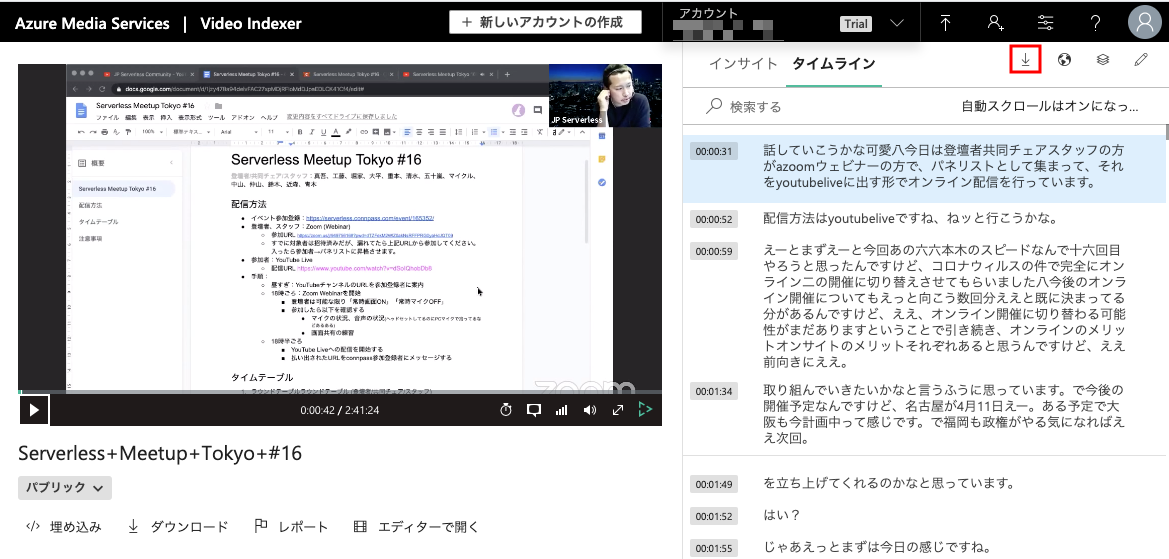
Task: Click Azure Media Services header text
Action: [92, 23]
